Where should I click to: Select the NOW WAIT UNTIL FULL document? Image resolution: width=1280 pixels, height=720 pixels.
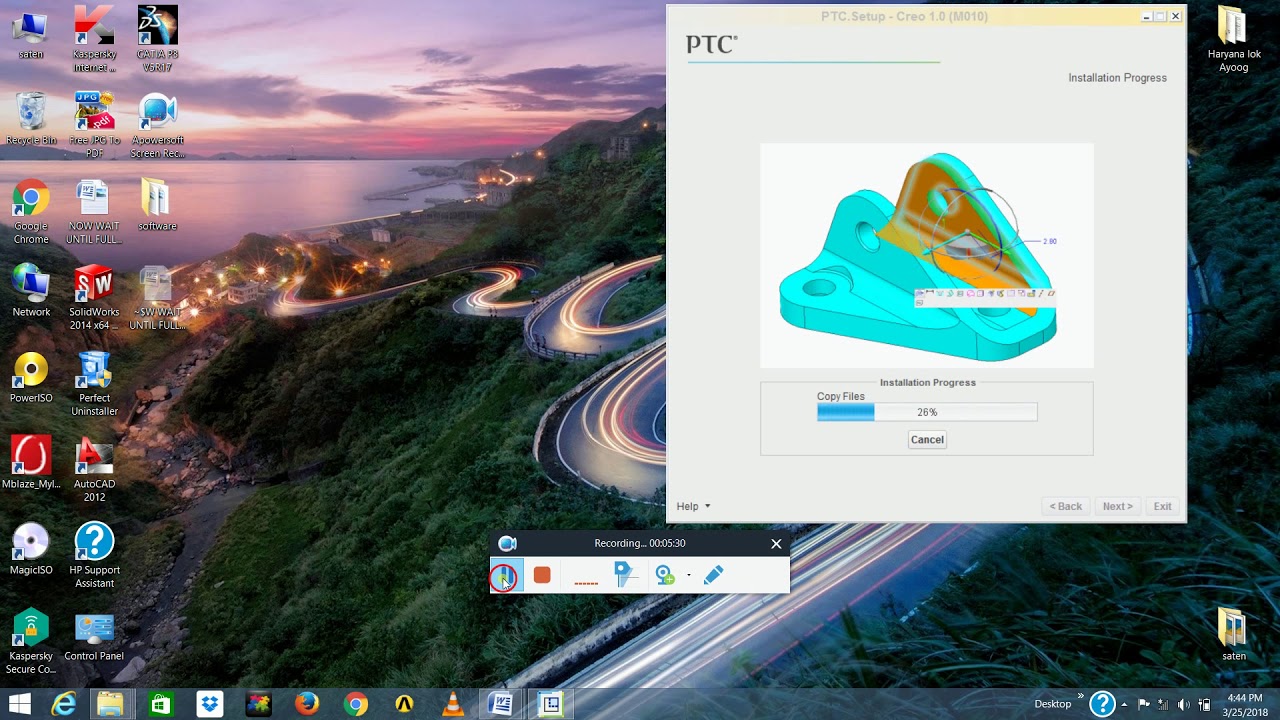tap(94, 212)
